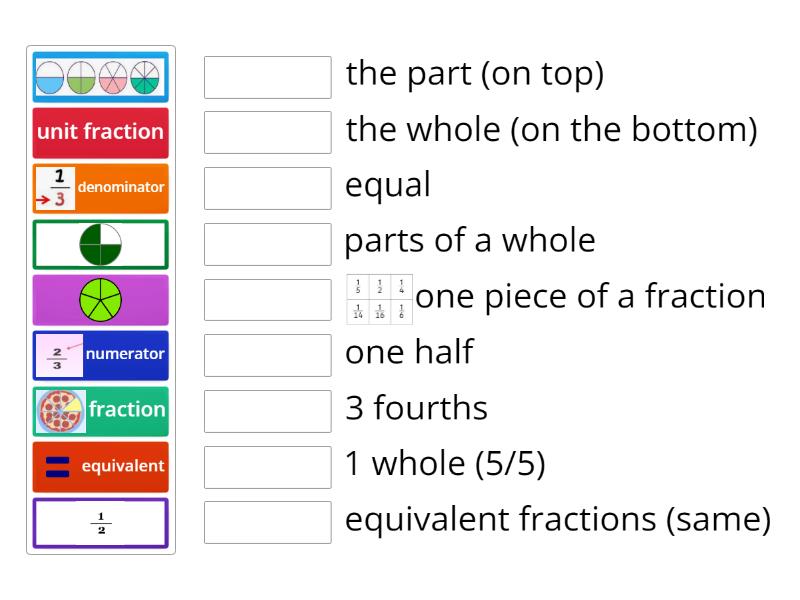Select the fraction circles card at the top
800x600 pixels.
click(100, 76)
